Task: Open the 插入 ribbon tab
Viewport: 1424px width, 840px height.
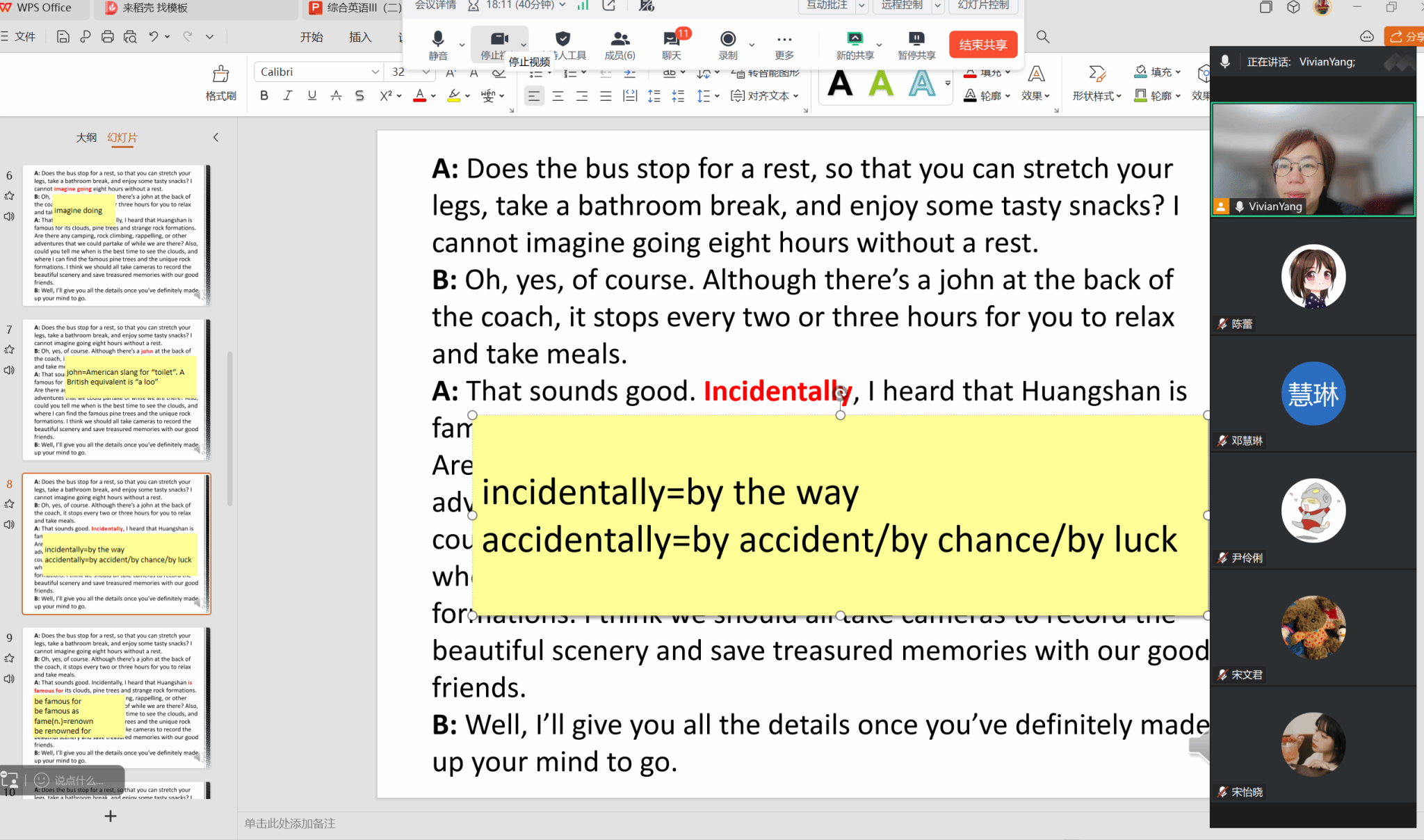Action: pyautogui.click(x=359, y=37)
